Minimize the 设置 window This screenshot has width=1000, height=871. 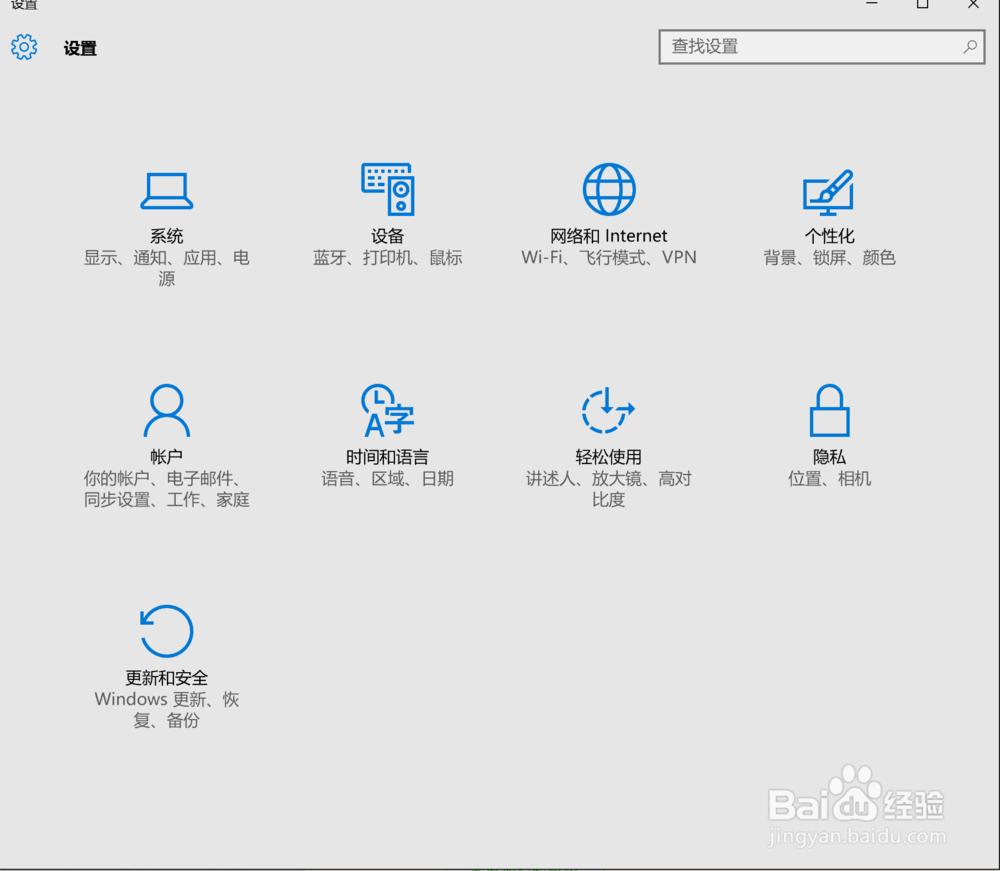click(x=872, y=4)
